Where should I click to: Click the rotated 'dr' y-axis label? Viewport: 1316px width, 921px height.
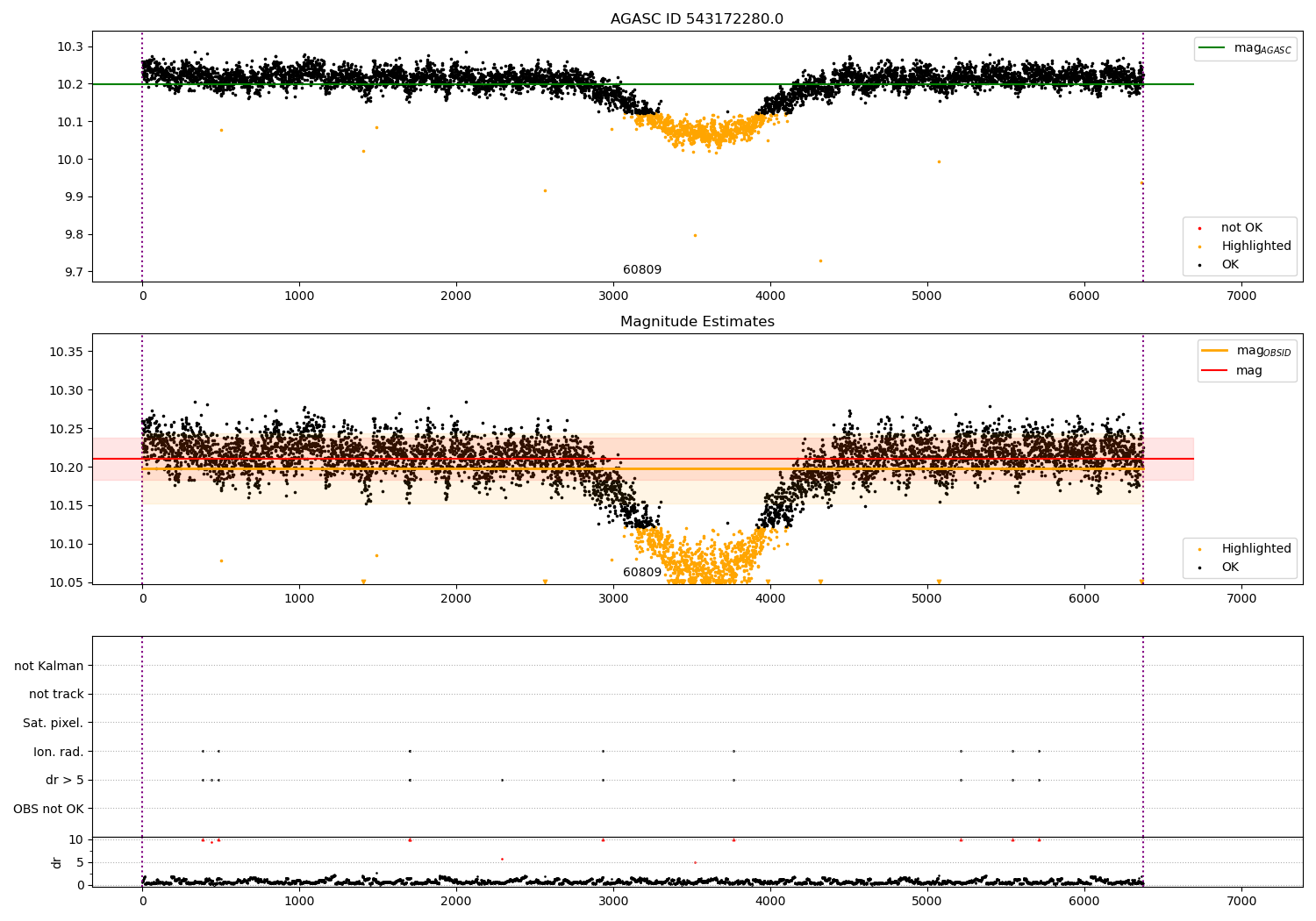(x=57, y=862)
